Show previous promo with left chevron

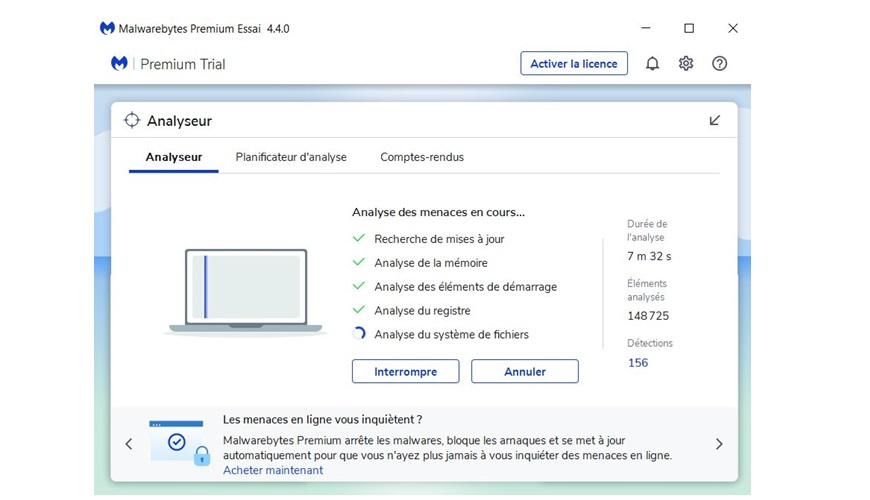[x=129, y=444]
